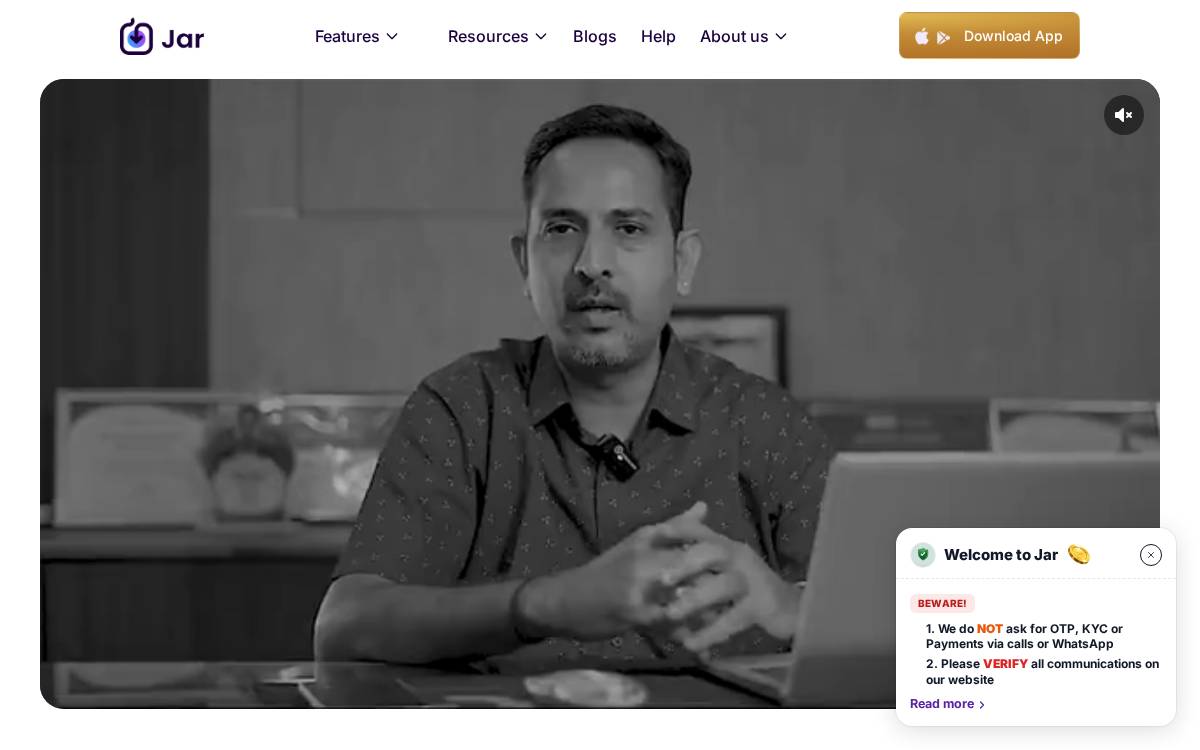Image resolution: width=1200 pixels, height=750 pixels.
Task: Unmute the video with the speaker icon
Action: pos(1124,115)
